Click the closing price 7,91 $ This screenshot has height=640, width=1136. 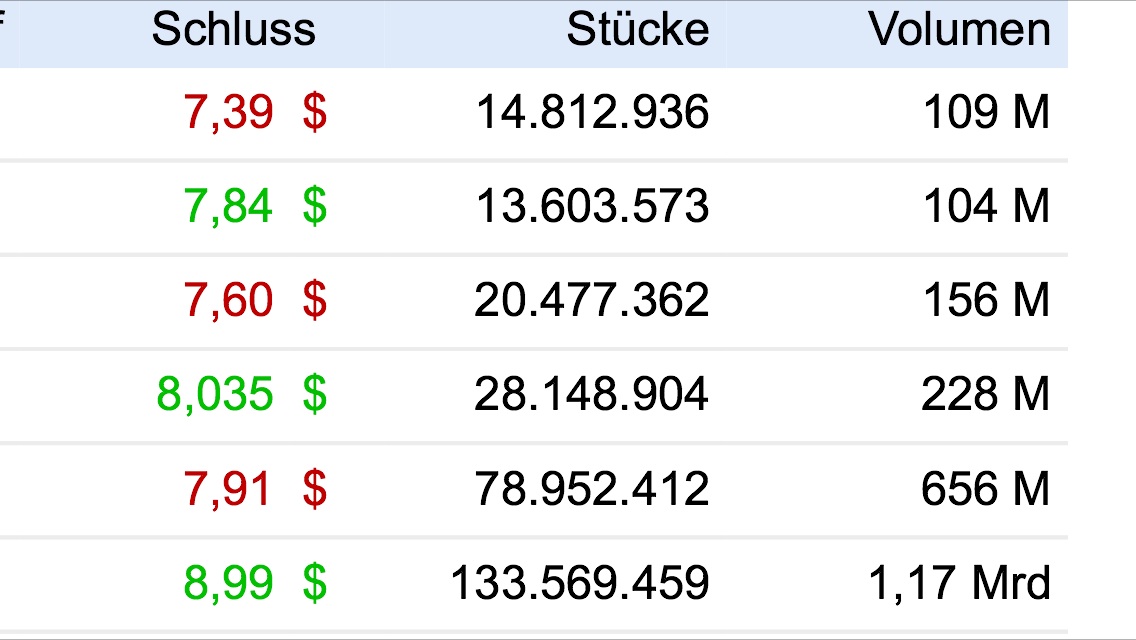[256, 489]
